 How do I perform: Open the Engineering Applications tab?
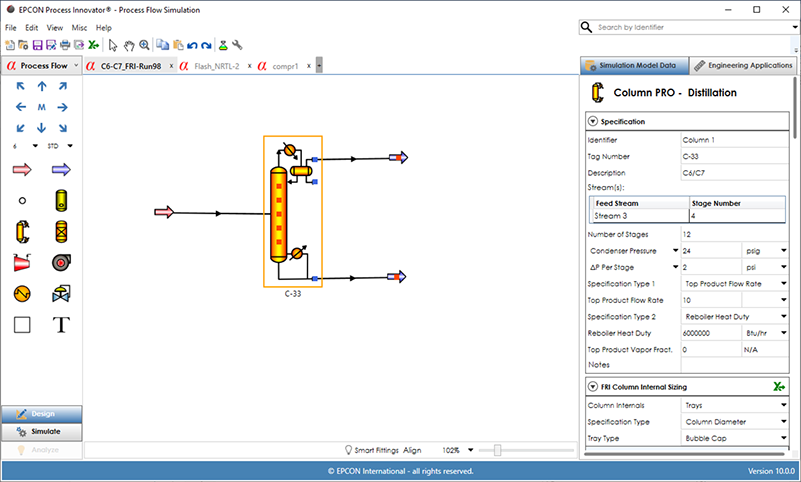click(x=743, y=65)
